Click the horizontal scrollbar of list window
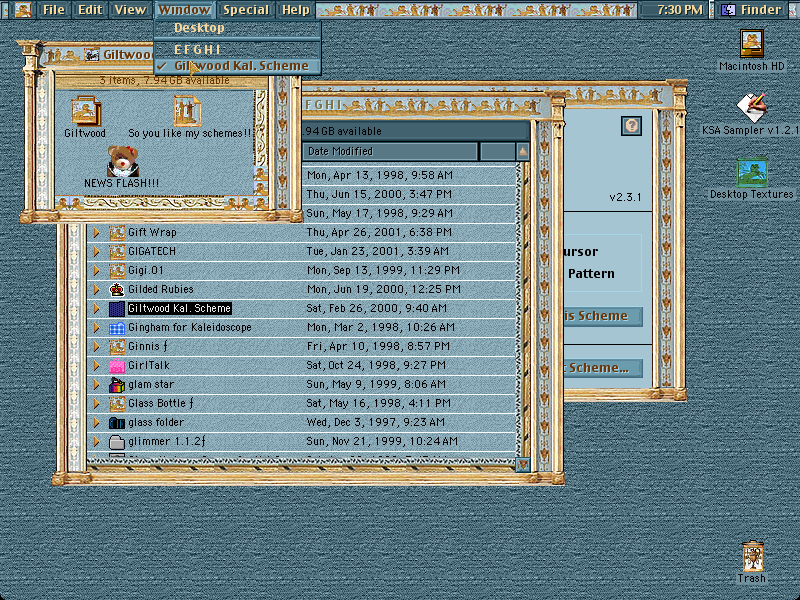This screenshot has width=800, height=600. 301,464
